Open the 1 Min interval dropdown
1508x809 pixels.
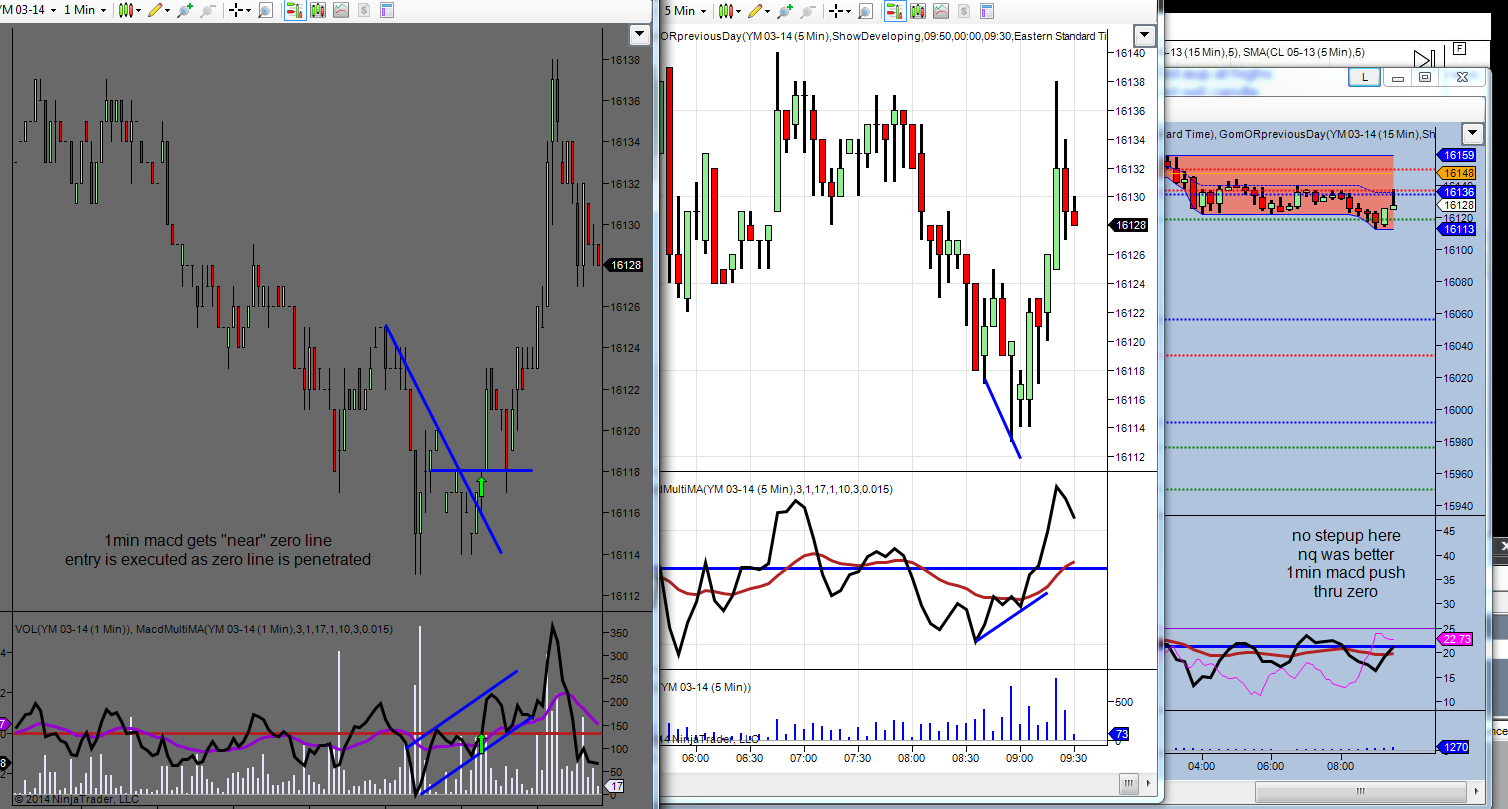tap(85, 10)
